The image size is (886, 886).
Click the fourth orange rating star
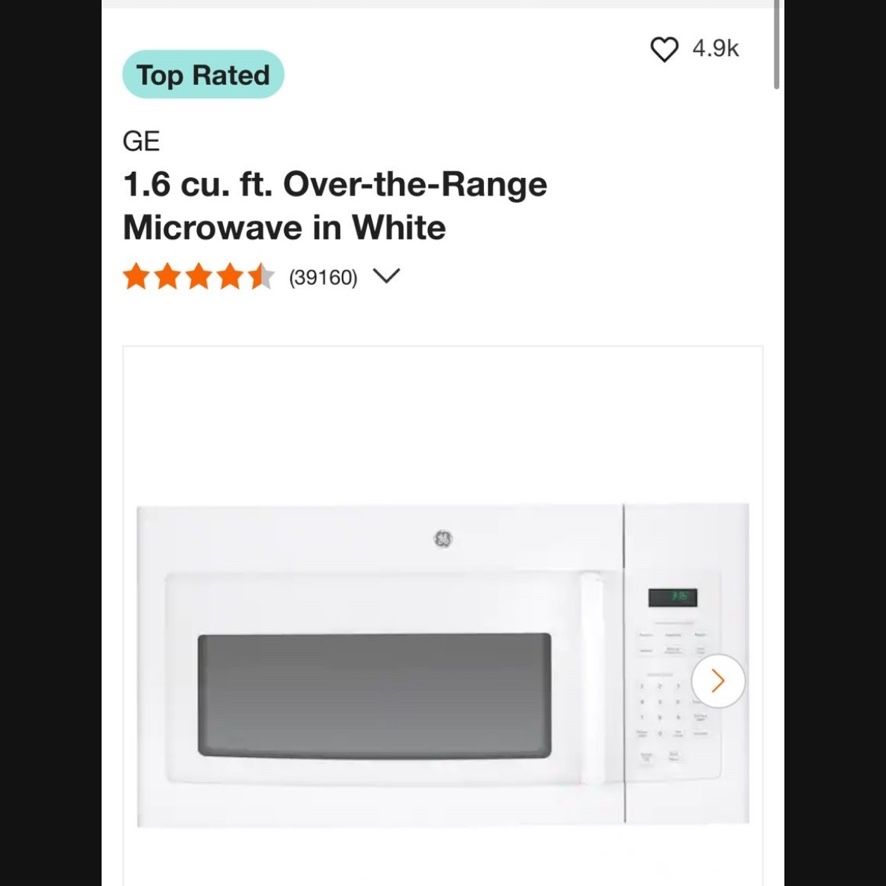(x=230, y=276)
